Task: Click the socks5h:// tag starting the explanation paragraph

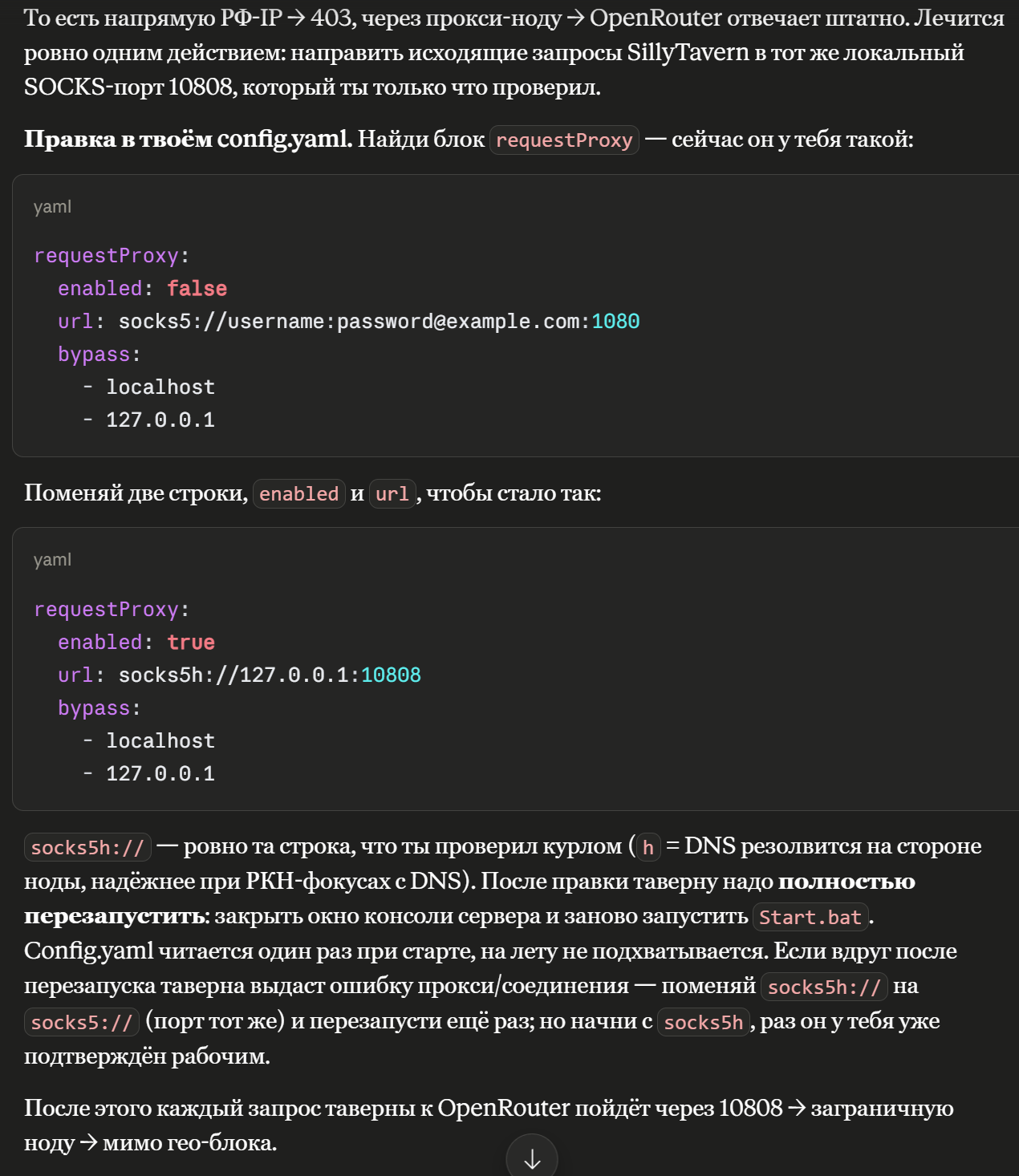Action: pos(87,848)
